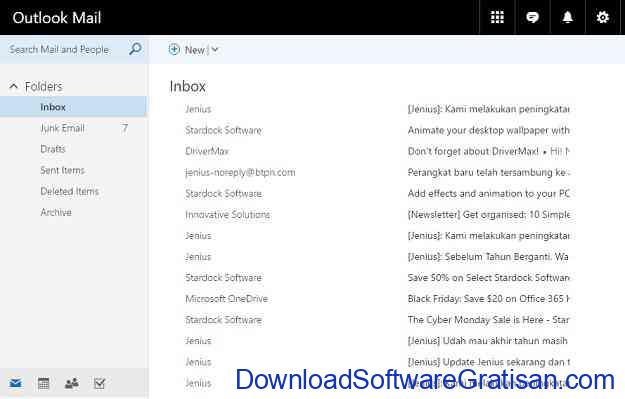Click the Outlook Mail title
625x399 pixels.
pyautogui.click(x=57, y=18)
